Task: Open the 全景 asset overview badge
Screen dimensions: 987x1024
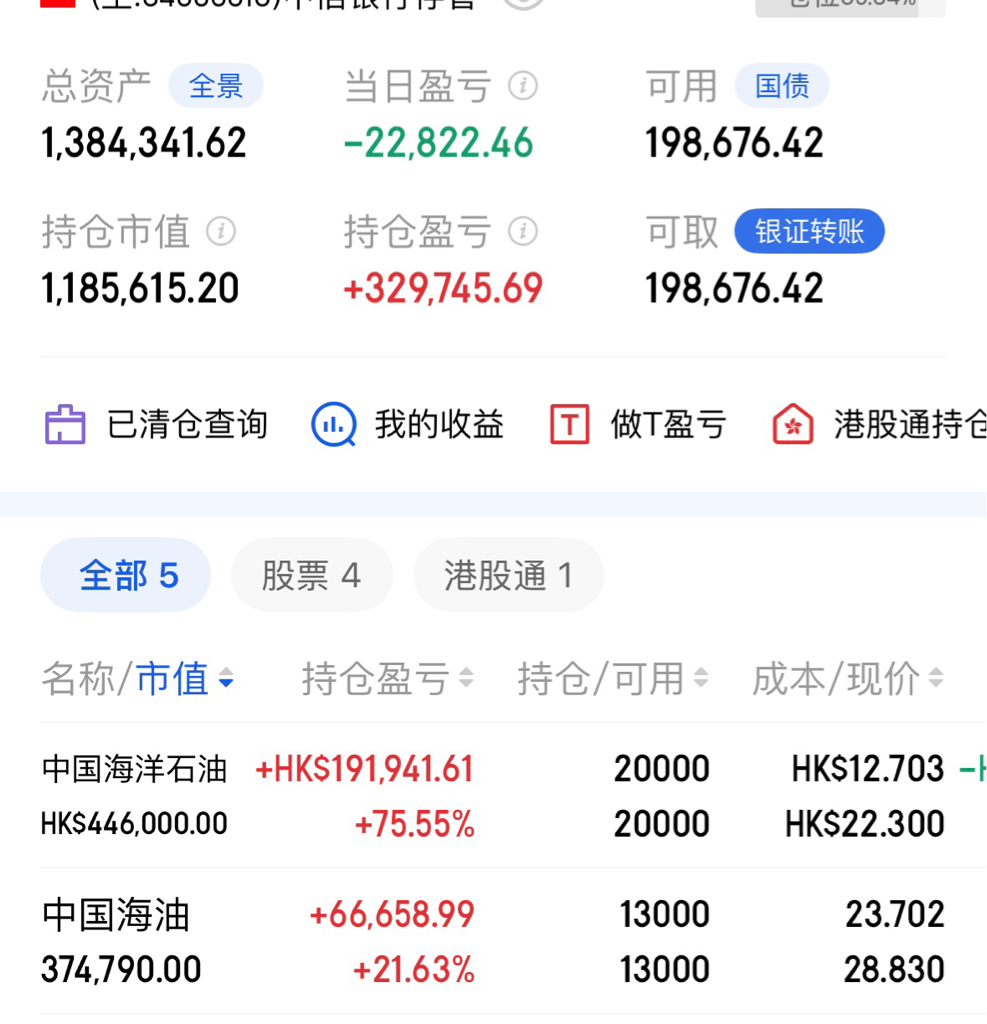Action: pos(216,86)
